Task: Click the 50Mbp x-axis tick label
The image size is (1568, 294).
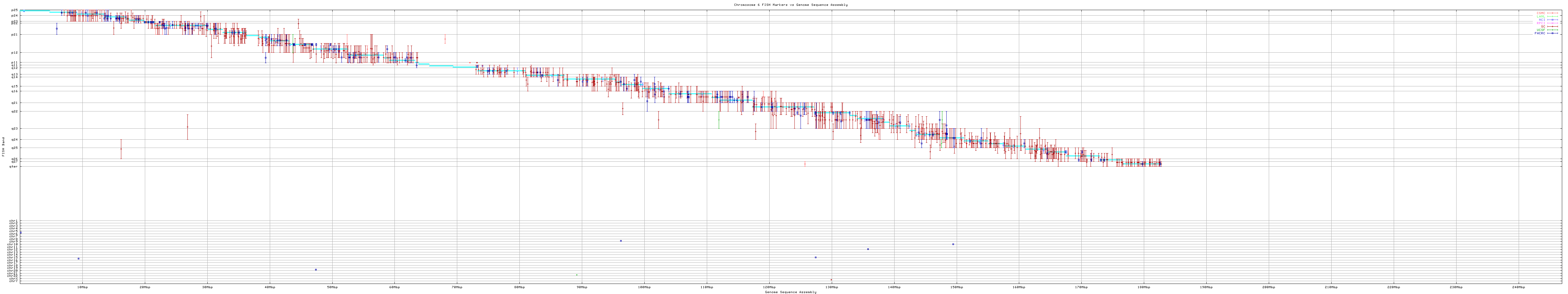Action: 332,287
